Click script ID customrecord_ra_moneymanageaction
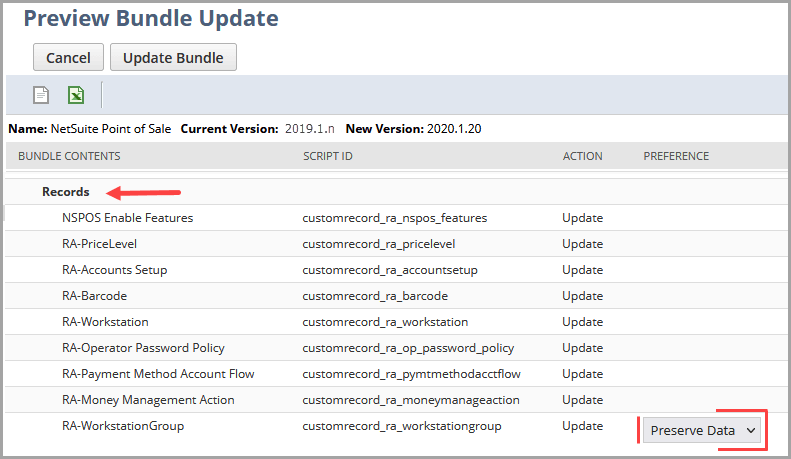The width and height of the screenshot is (791, 459). 411,400
